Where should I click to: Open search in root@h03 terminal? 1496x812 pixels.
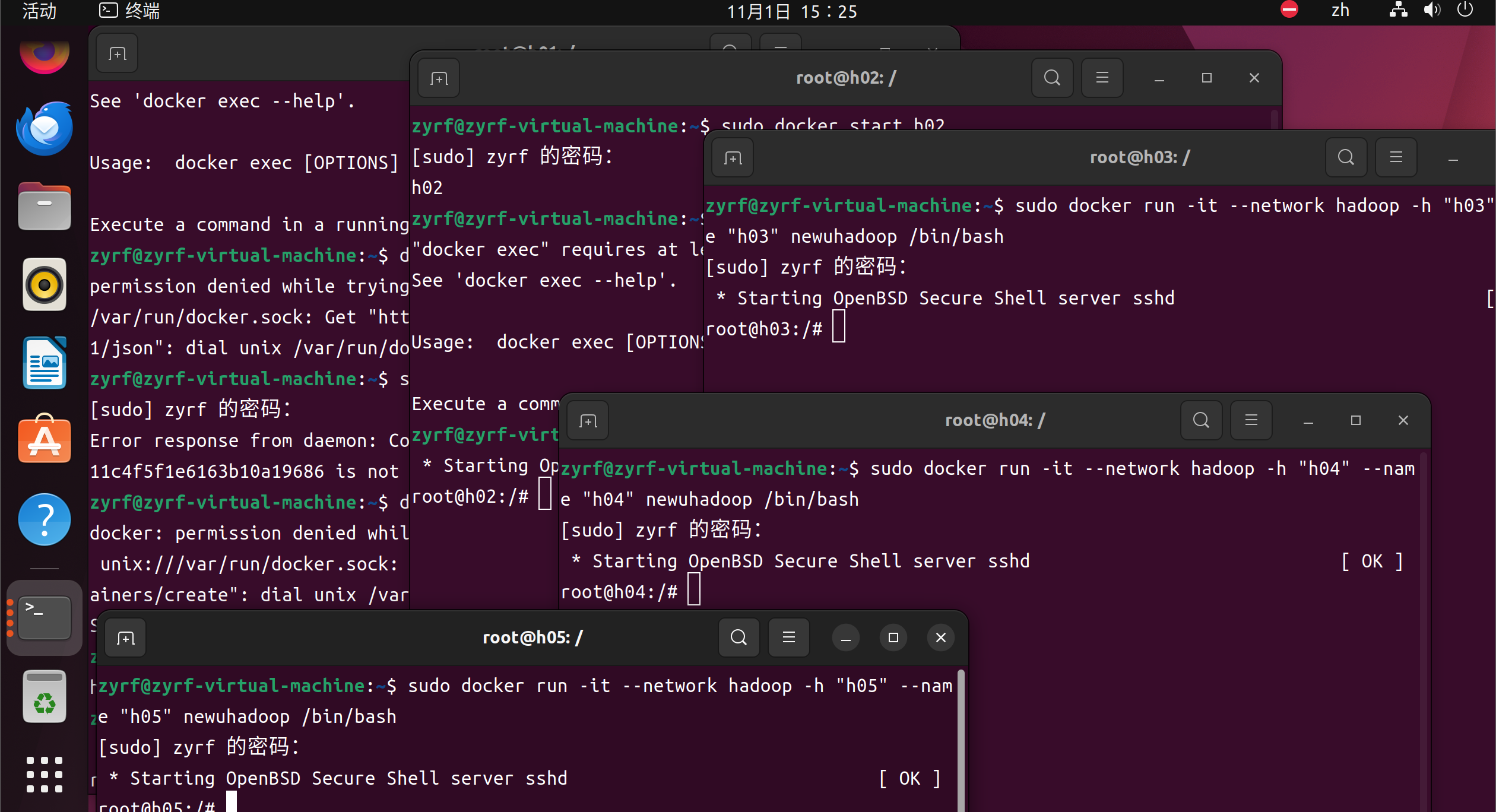1346,157
